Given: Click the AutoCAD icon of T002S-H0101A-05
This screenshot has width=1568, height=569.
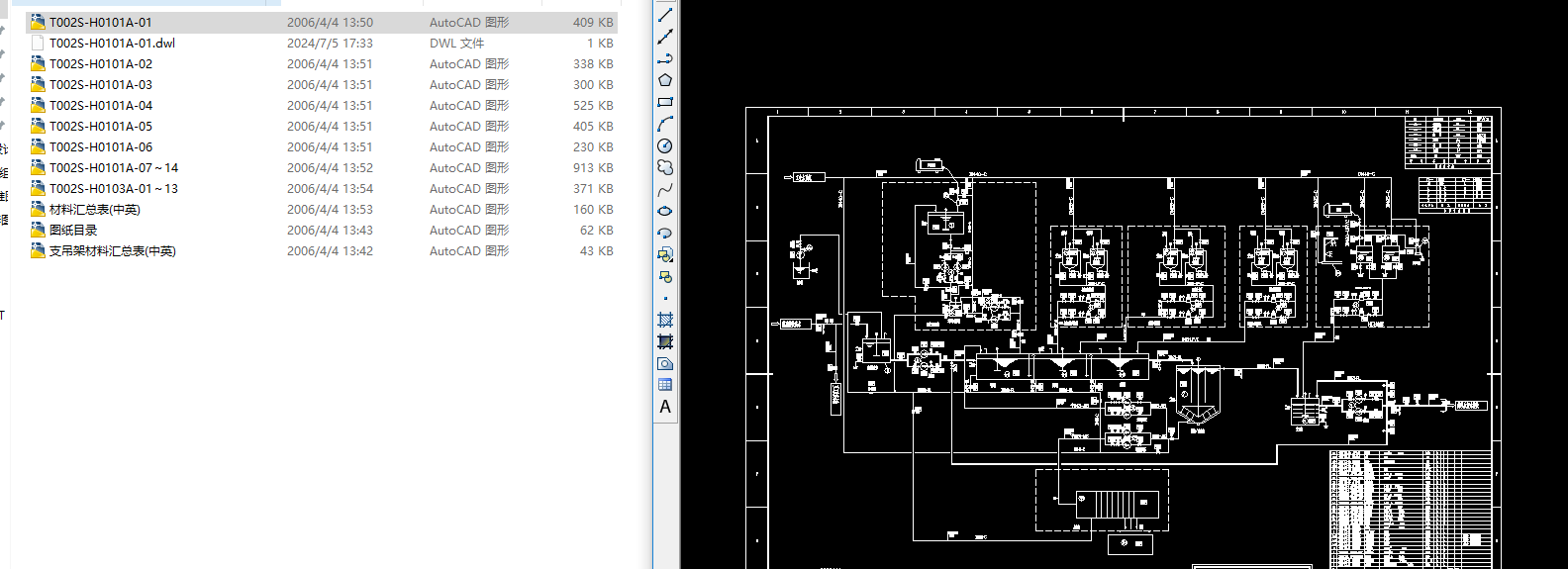Looking at the screenshot, I should 38,126.
